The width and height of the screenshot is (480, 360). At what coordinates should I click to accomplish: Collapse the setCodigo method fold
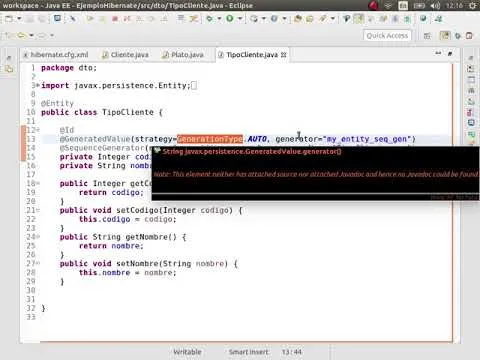38,210
